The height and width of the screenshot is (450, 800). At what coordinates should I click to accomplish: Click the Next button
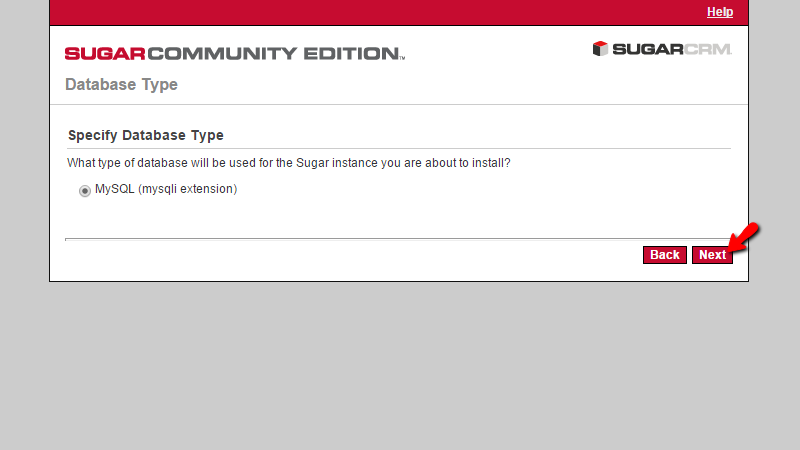point(712,255)
